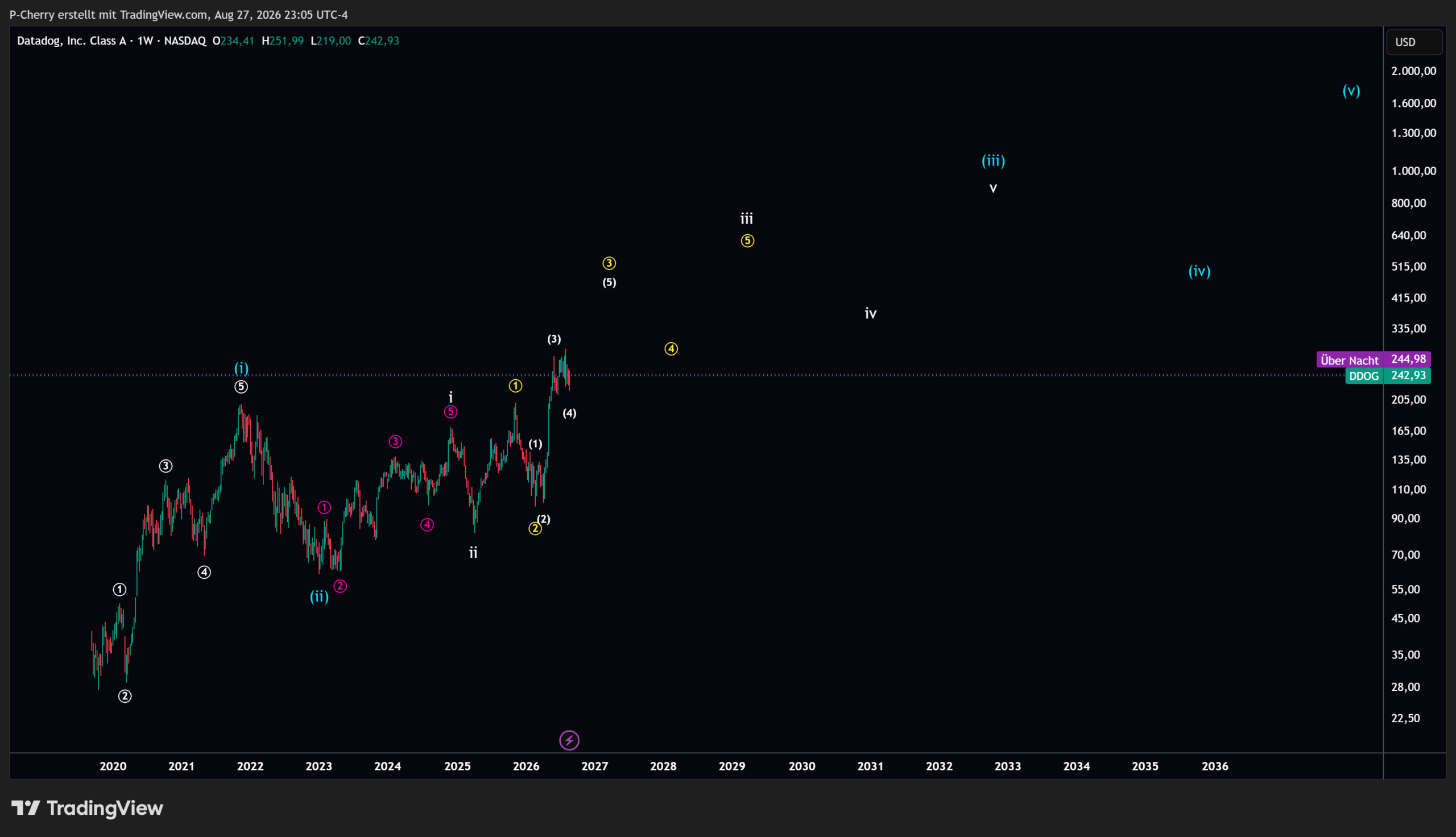
Task: Click the 2026 time axis label
Action: pos(526,766)
